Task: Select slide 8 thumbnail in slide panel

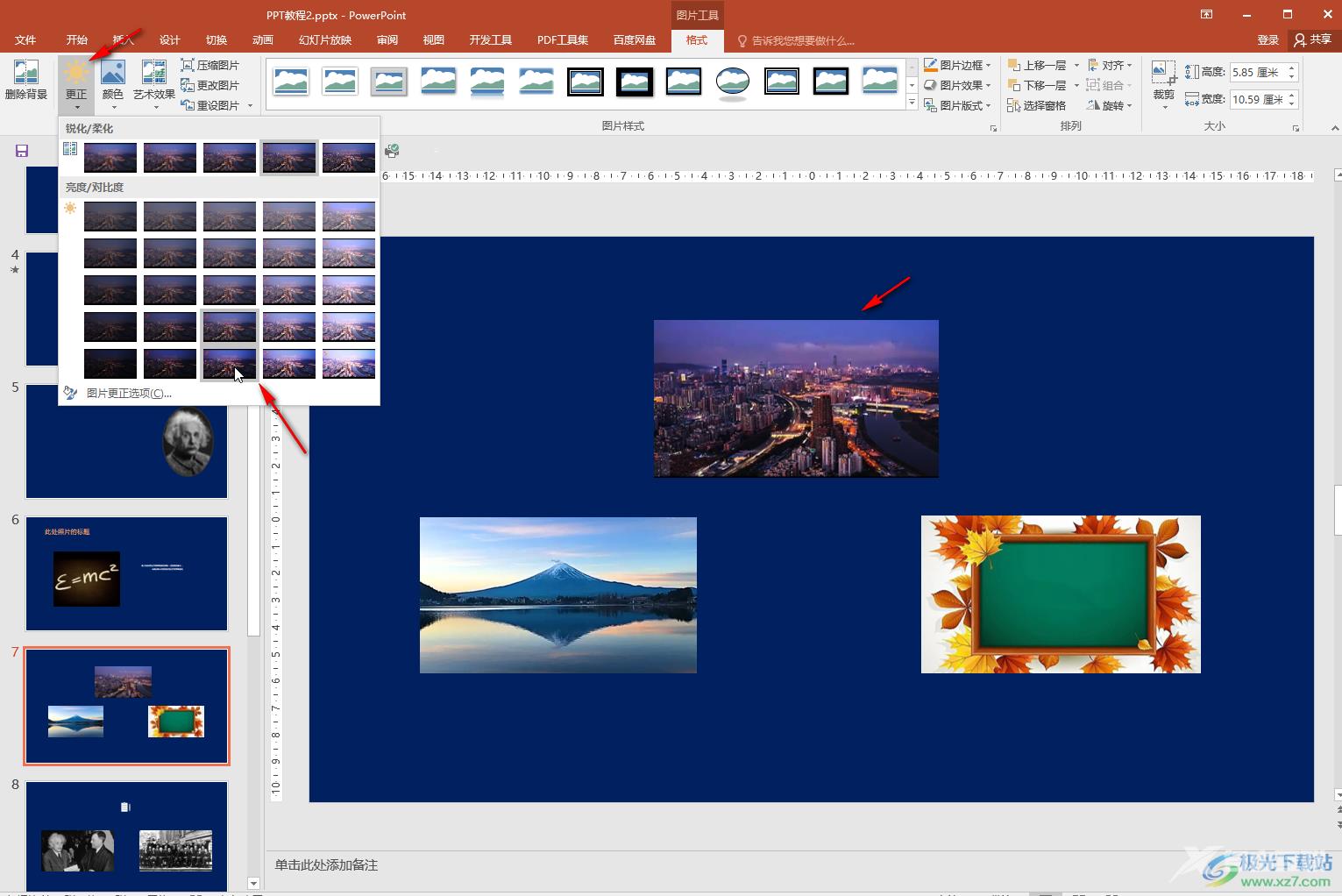Action: (x=126, y=836)
